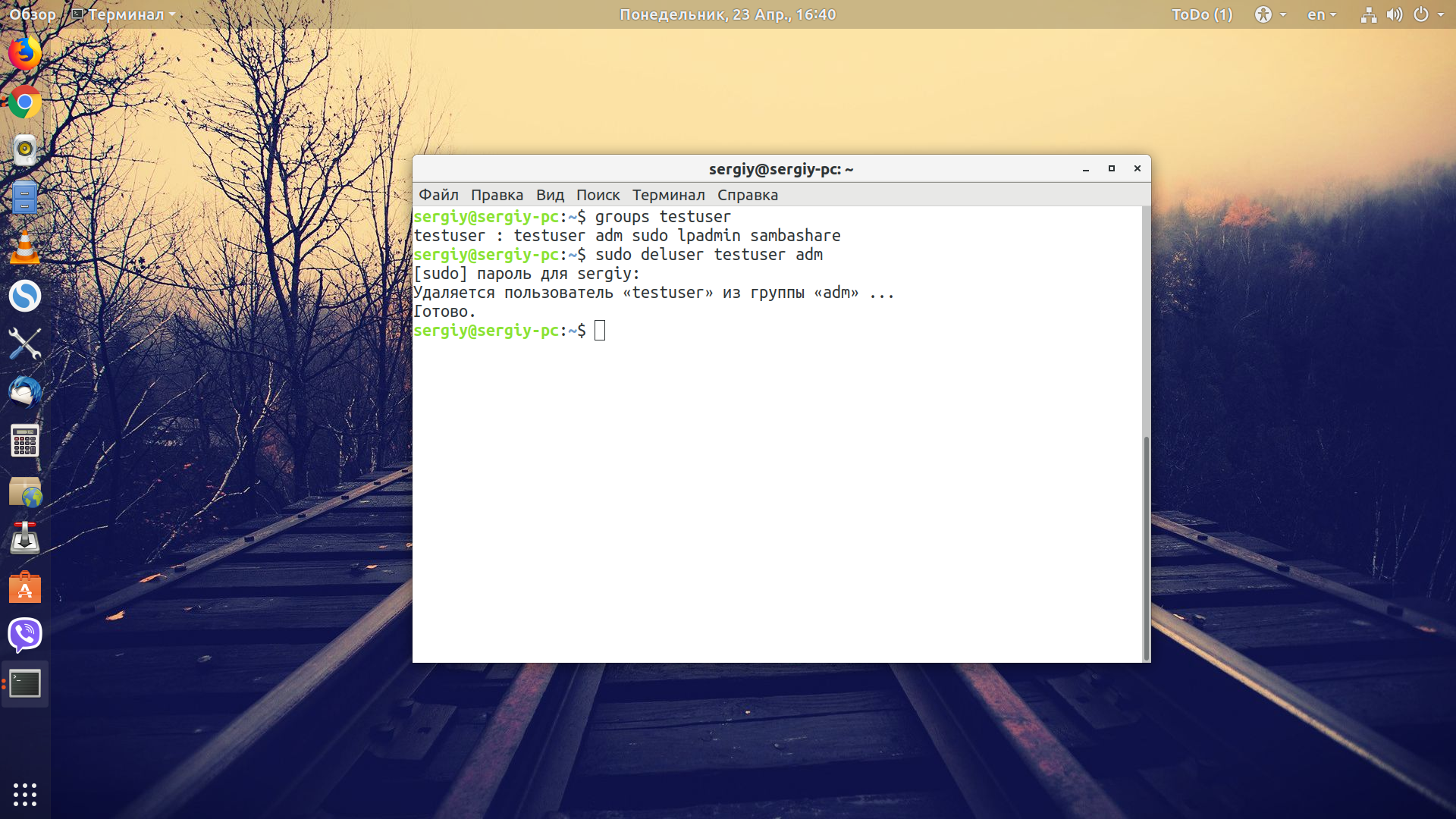
Task: Launch Firefox from the dock
Action: tap(25, 53)
